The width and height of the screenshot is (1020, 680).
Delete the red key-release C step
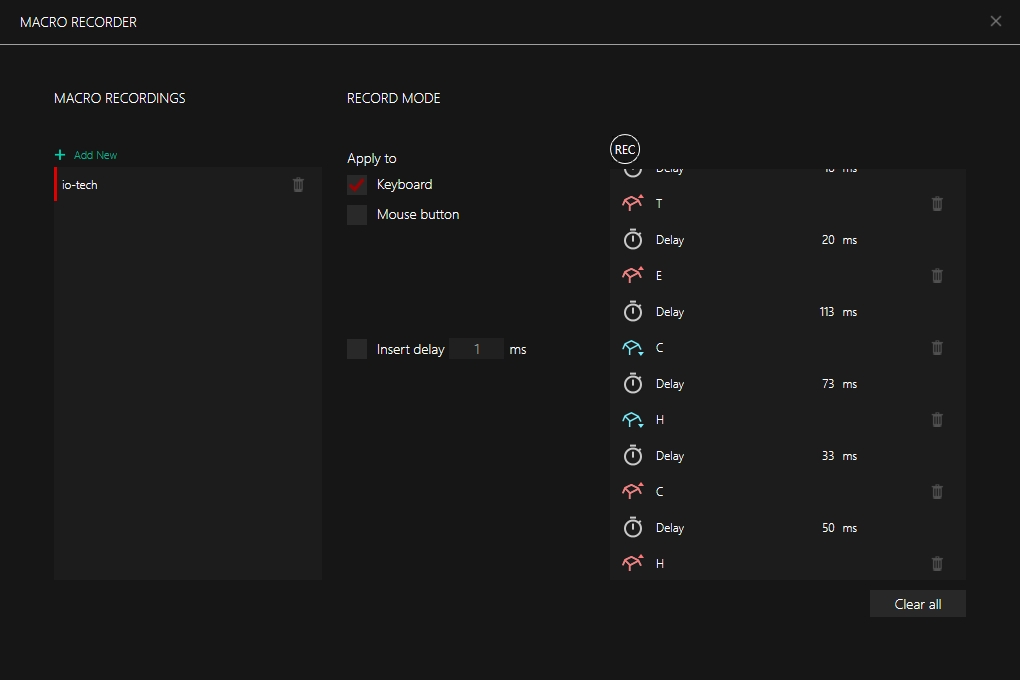coord(937,492)
